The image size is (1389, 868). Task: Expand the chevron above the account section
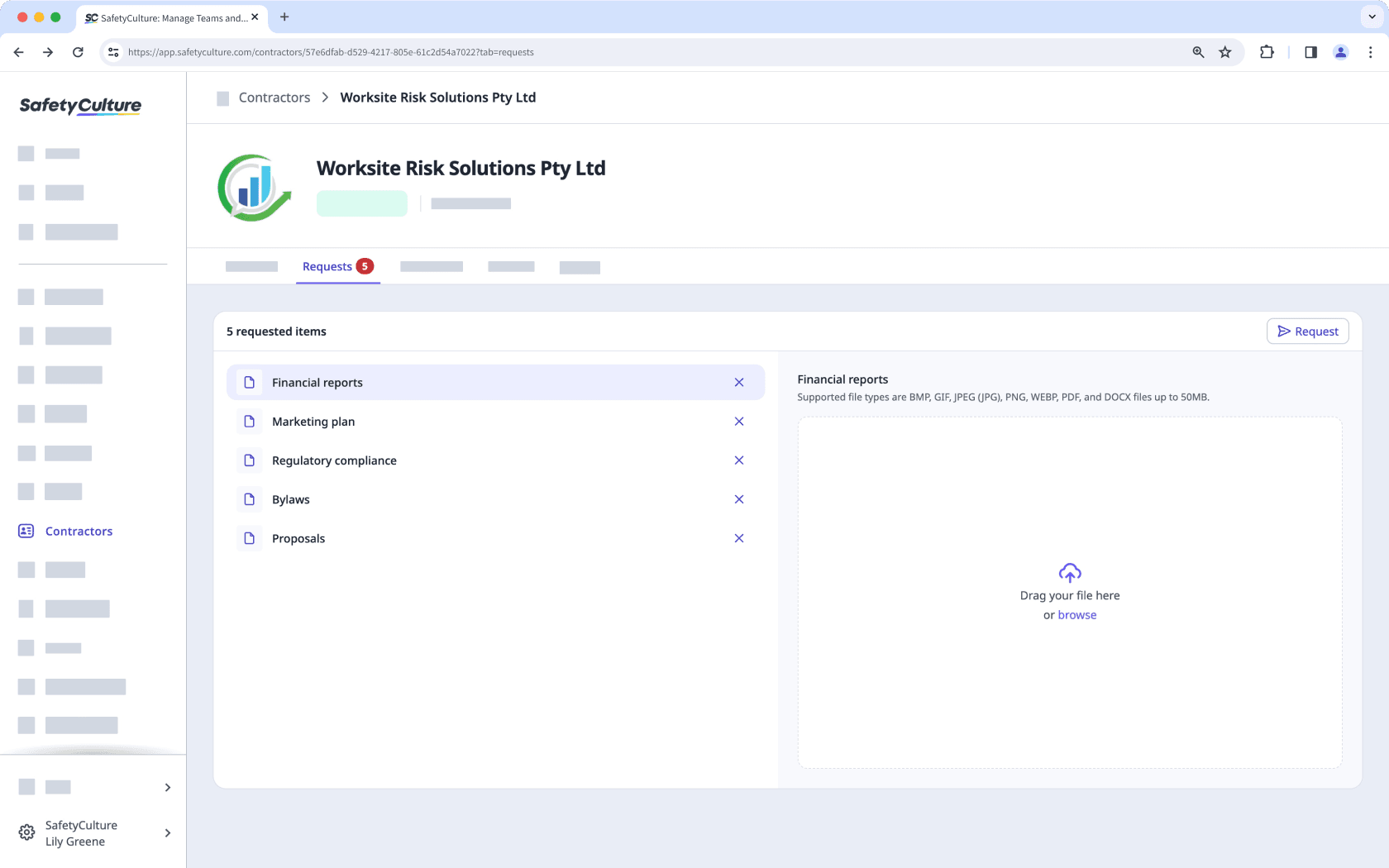click(x=167, y=787)
